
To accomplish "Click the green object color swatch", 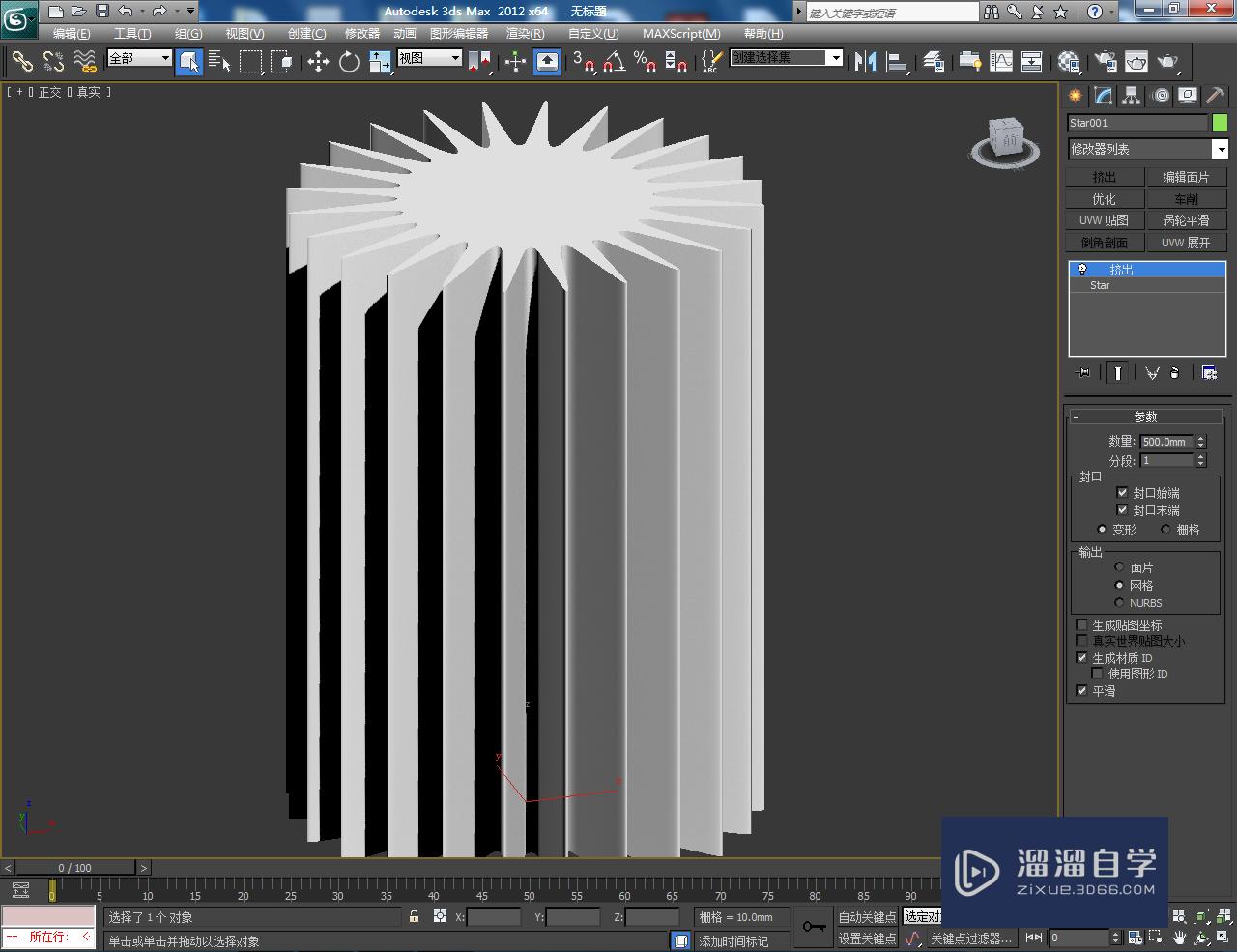I will pyautogui.click(x=1220, y=123).
